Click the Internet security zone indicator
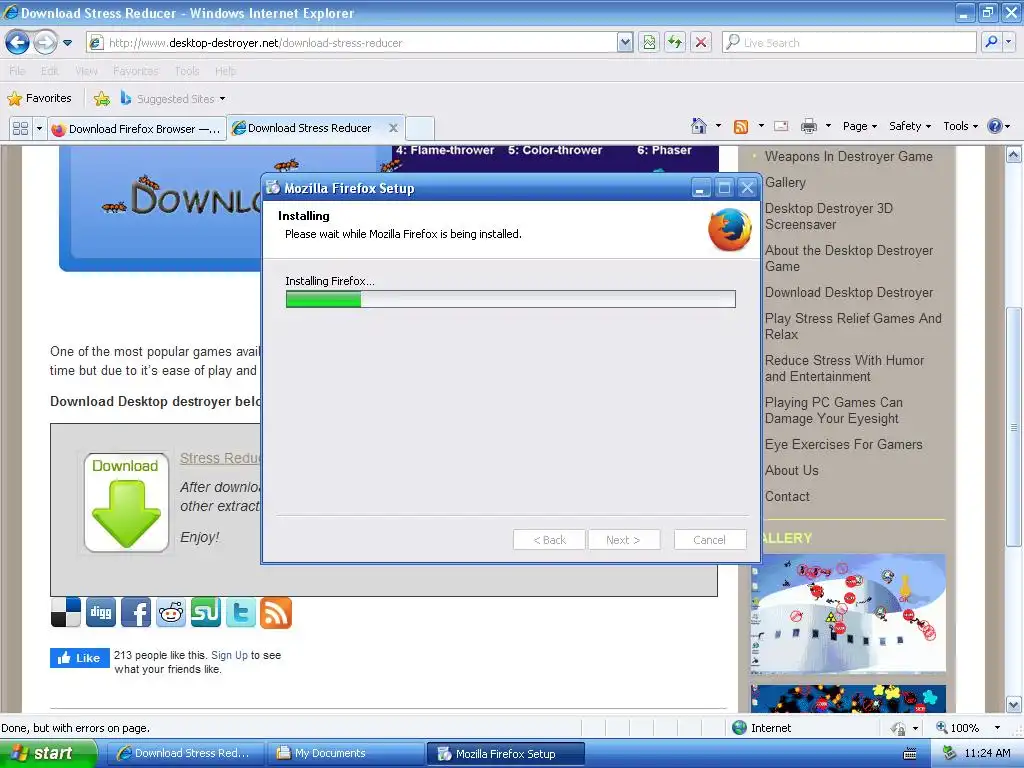Image resolution: width=1024 pixels, height=768 pixels. click(761, 728)
